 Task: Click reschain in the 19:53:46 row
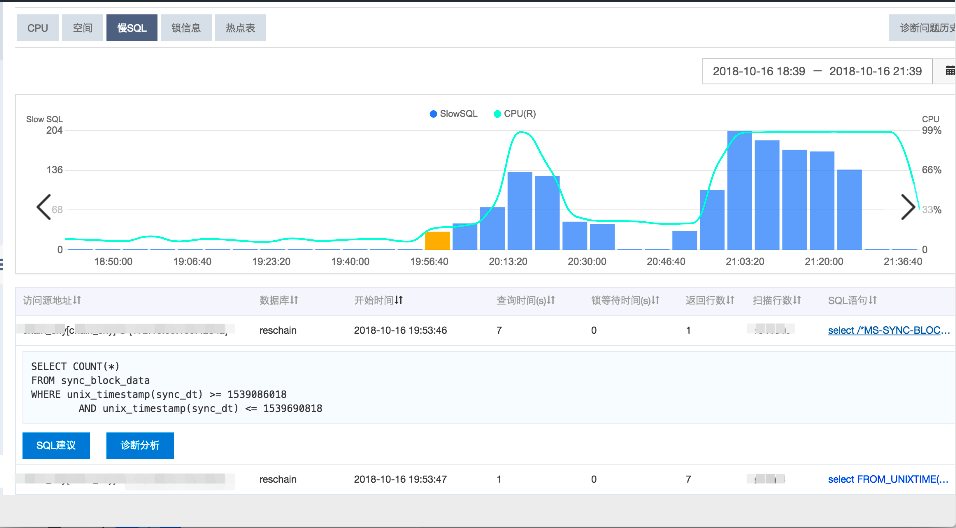[x=278, y=330]
